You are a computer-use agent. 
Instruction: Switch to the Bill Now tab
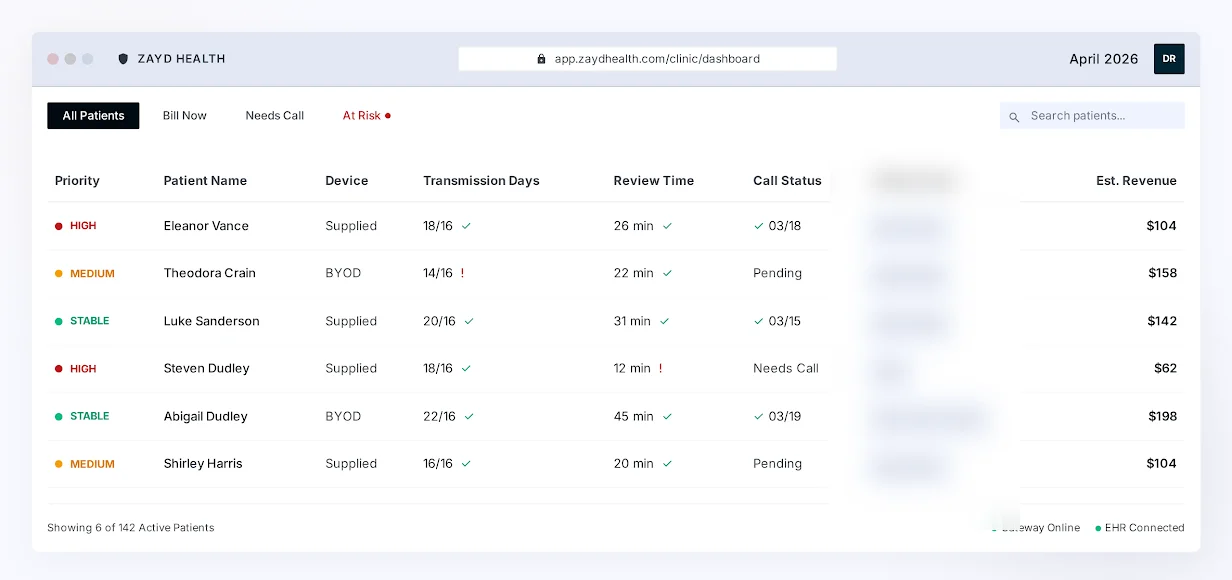click(x=184, y=115)
